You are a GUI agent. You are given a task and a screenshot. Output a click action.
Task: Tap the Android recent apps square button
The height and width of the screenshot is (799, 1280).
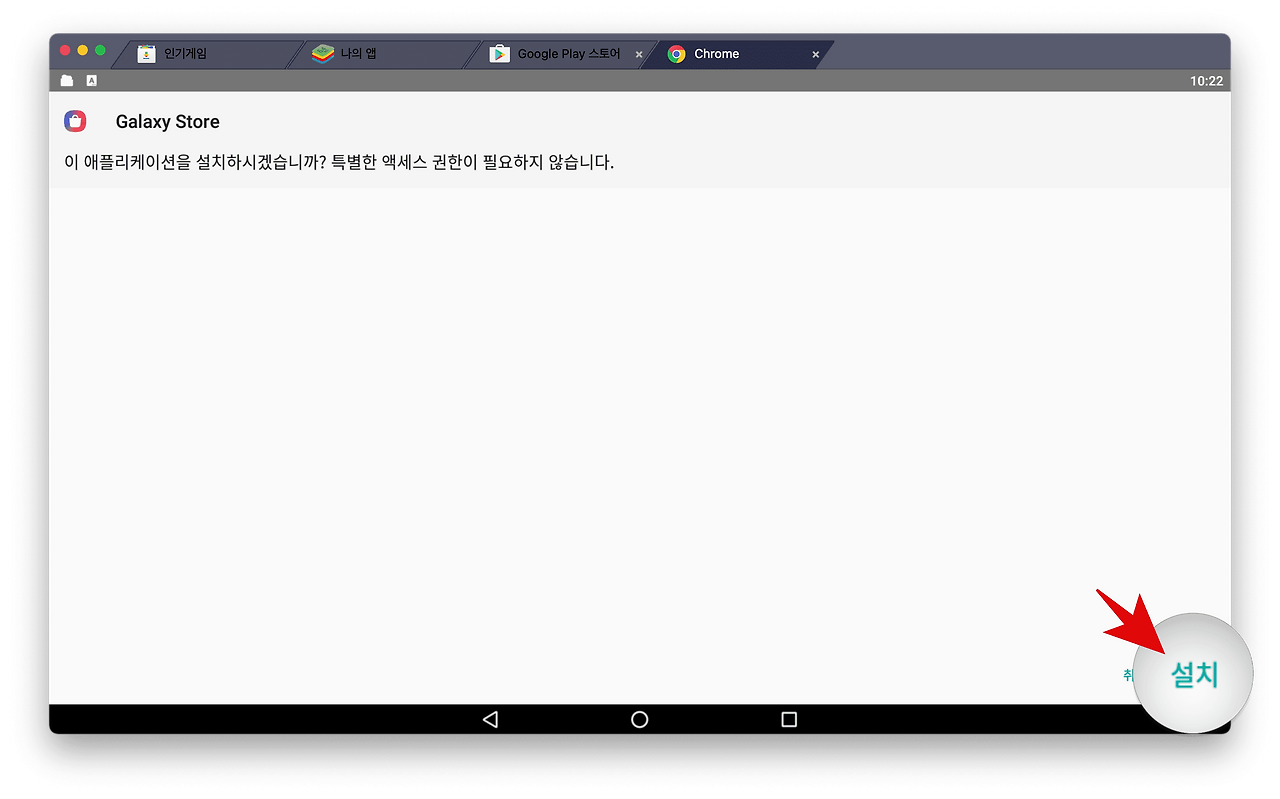coord(789,719)
